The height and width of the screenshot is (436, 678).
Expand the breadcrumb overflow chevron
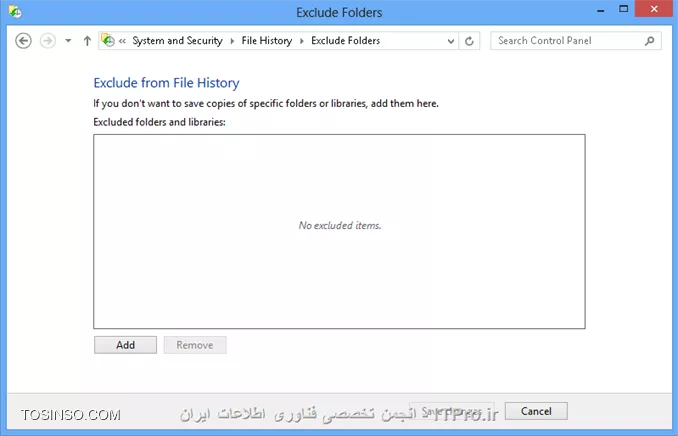122,41
